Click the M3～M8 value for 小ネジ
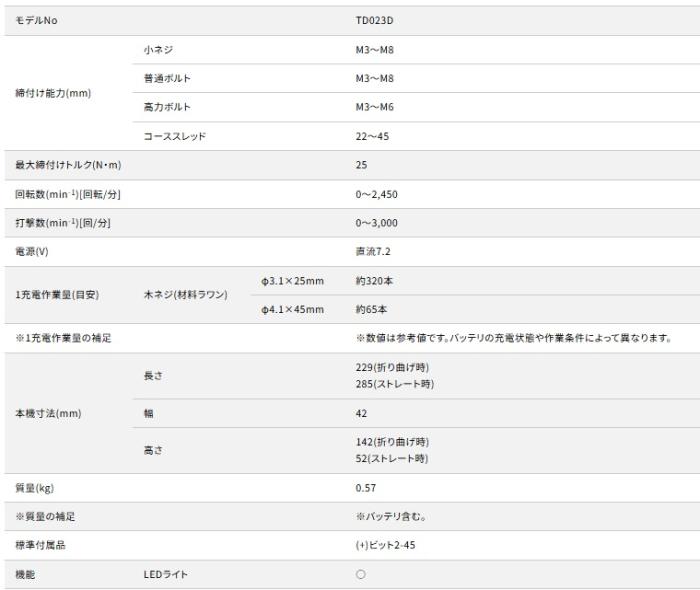The height and width of the screenshot is (590, 700). pyautogui.click(x=375, y=50)
